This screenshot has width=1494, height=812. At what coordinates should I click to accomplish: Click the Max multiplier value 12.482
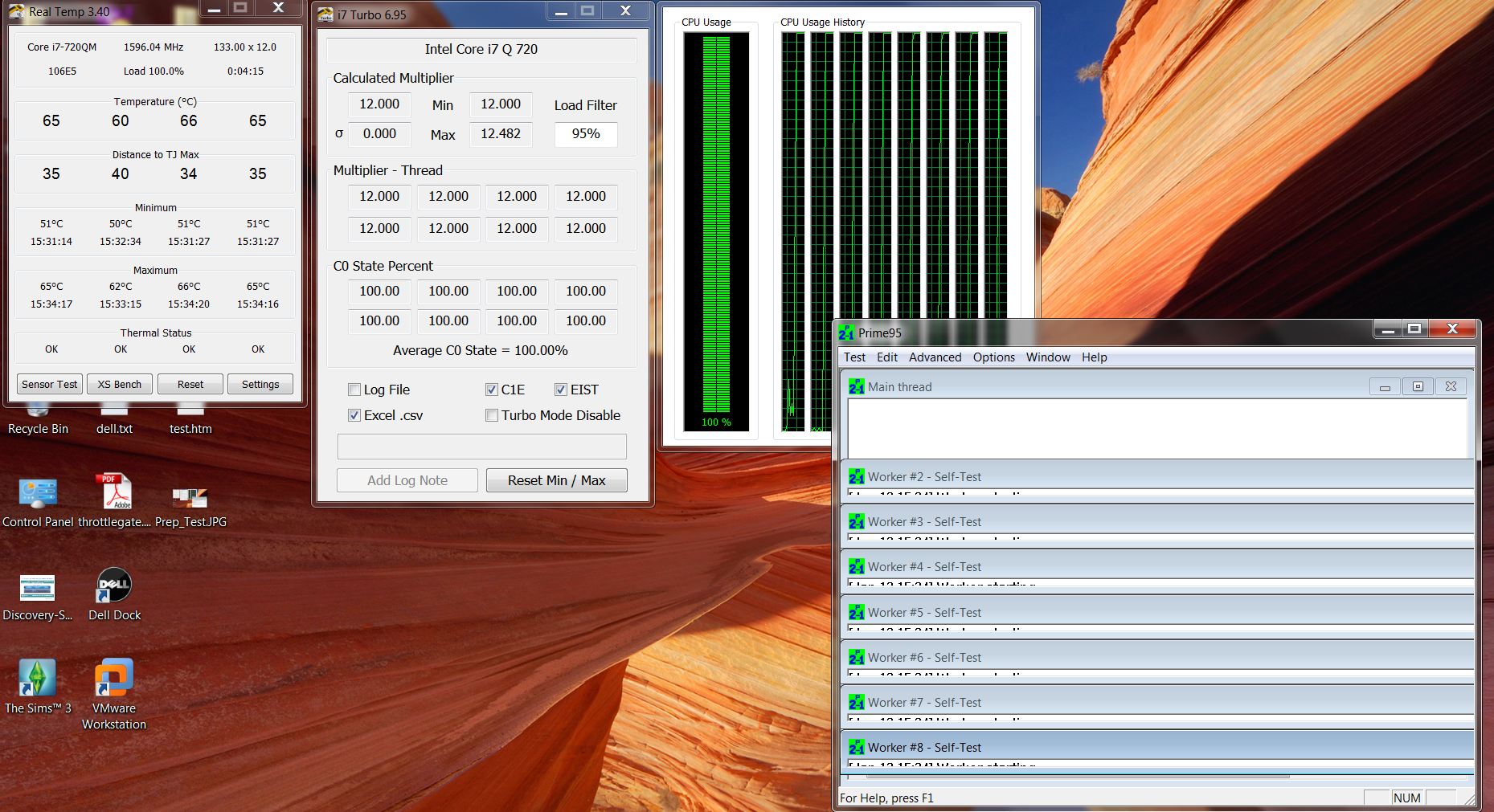click(x=501, y=133)
